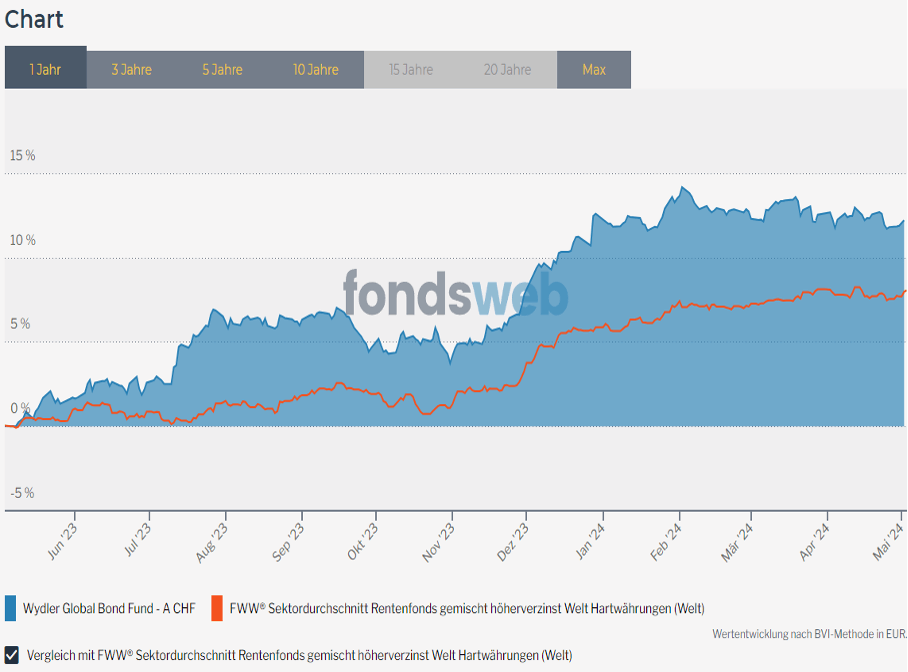The height and width of the screenshot is (672, 908).
Task: Click the Mai '24 axis label
Action: click(888, 542)
